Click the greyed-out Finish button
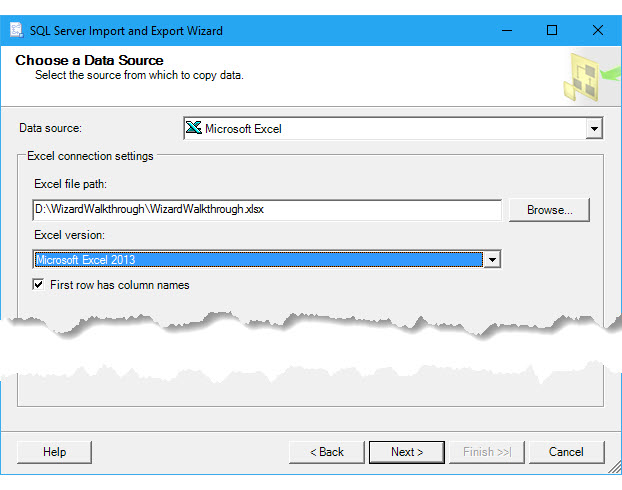Image resolution: width=622 pixels, height=490 pixels. 487,452
